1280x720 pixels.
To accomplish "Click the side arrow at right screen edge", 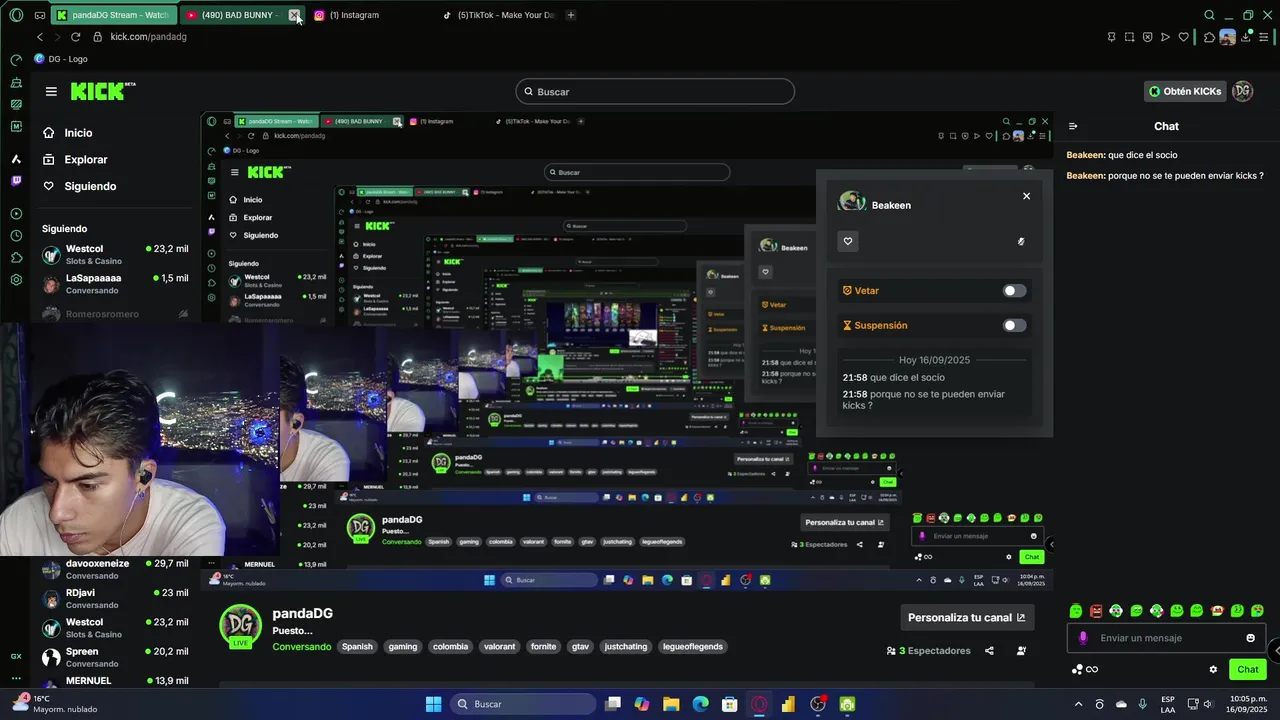I will click(x=1276, y=650).
